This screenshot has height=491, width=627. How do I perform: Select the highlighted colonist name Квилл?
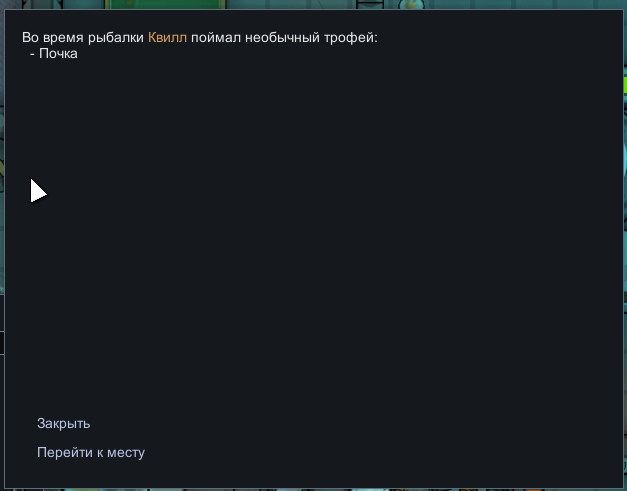(x=167, y=37)
